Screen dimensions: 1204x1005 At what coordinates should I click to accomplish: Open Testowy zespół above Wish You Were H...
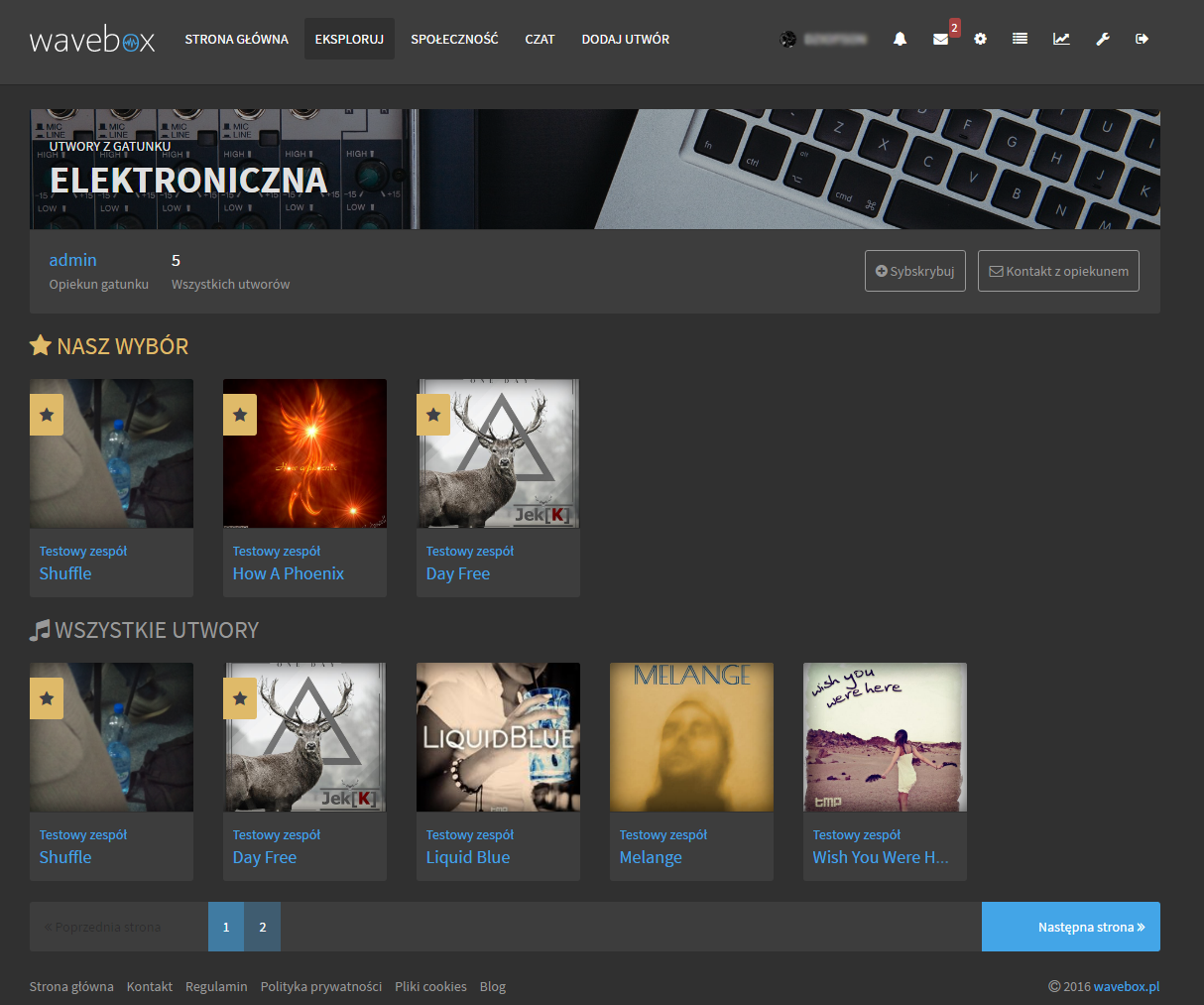point(857,834)
